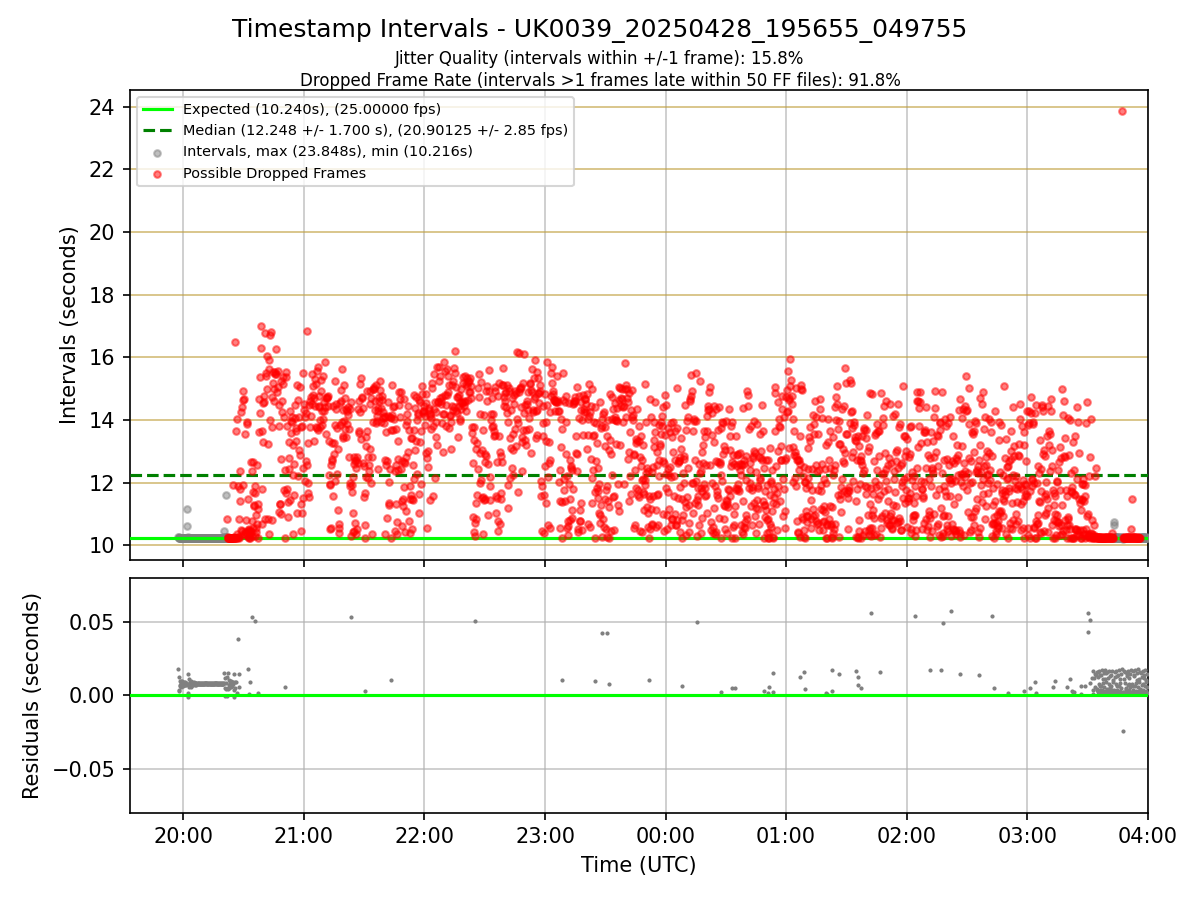Click the Expected (10.240s) legend entry
Image resolution: width=1200 pixels, height=900 pixels.
(312, 109)
